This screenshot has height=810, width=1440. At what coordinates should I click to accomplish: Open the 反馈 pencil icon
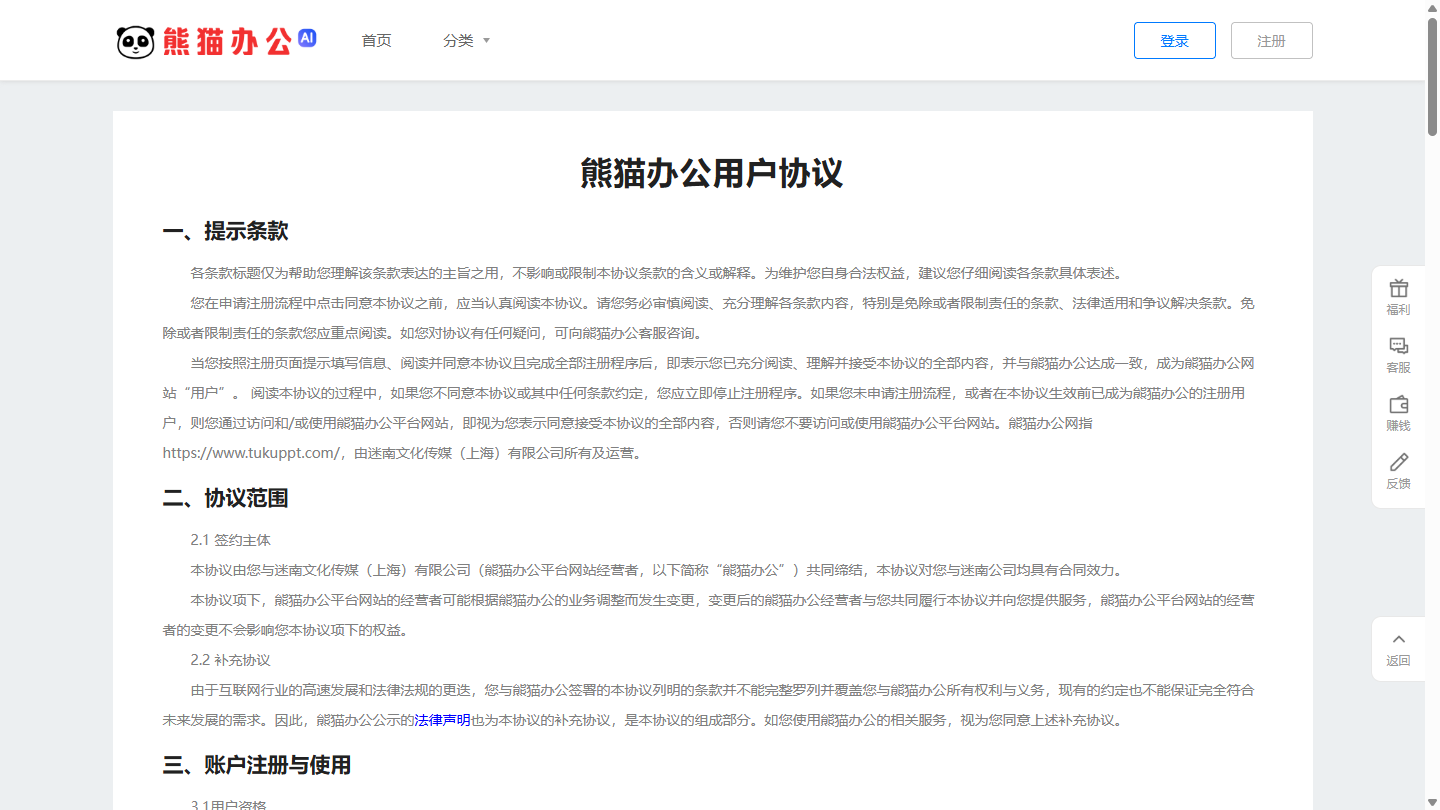(1398, 462)
